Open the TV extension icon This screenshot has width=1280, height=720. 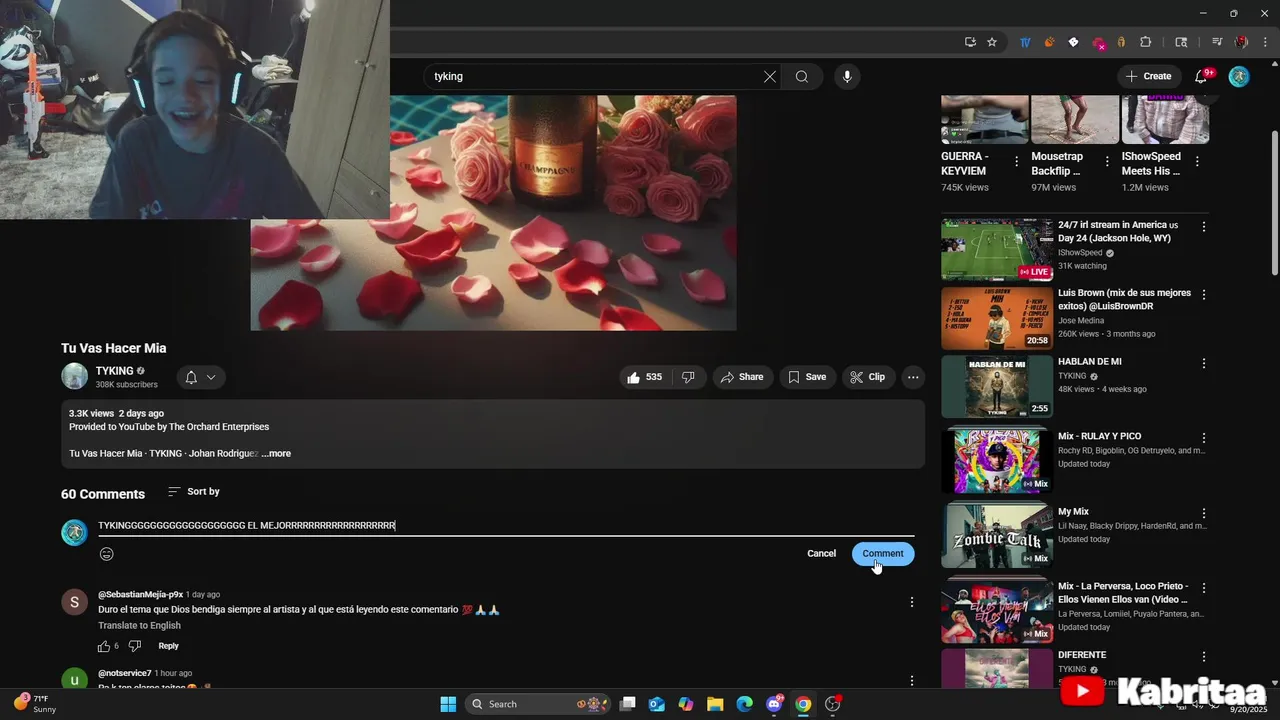pyautogui.click(x=1025, y=42)
